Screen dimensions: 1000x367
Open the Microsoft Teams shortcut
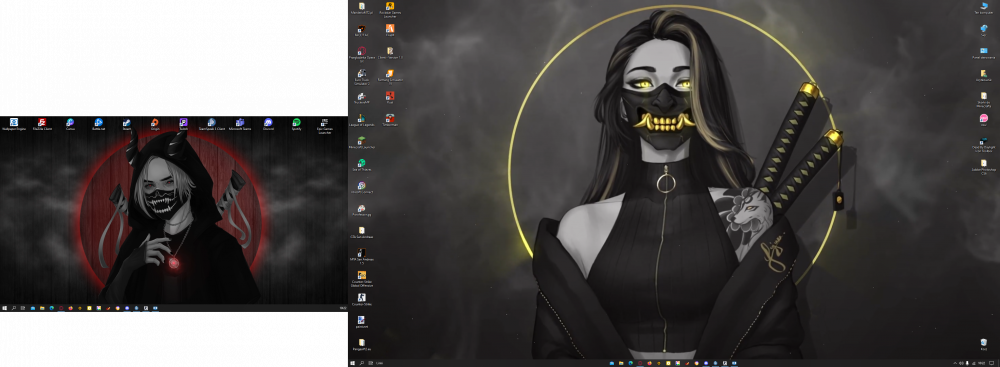click(240, 124)
